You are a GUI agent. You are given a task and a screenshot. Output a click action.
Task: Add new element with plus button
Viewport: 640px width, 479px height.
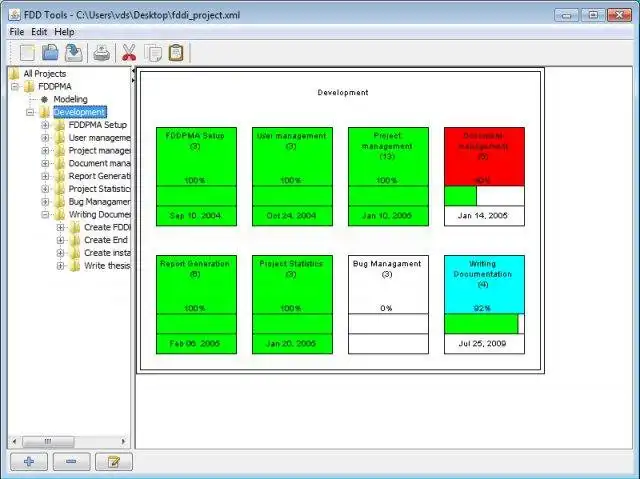point(29,462)
